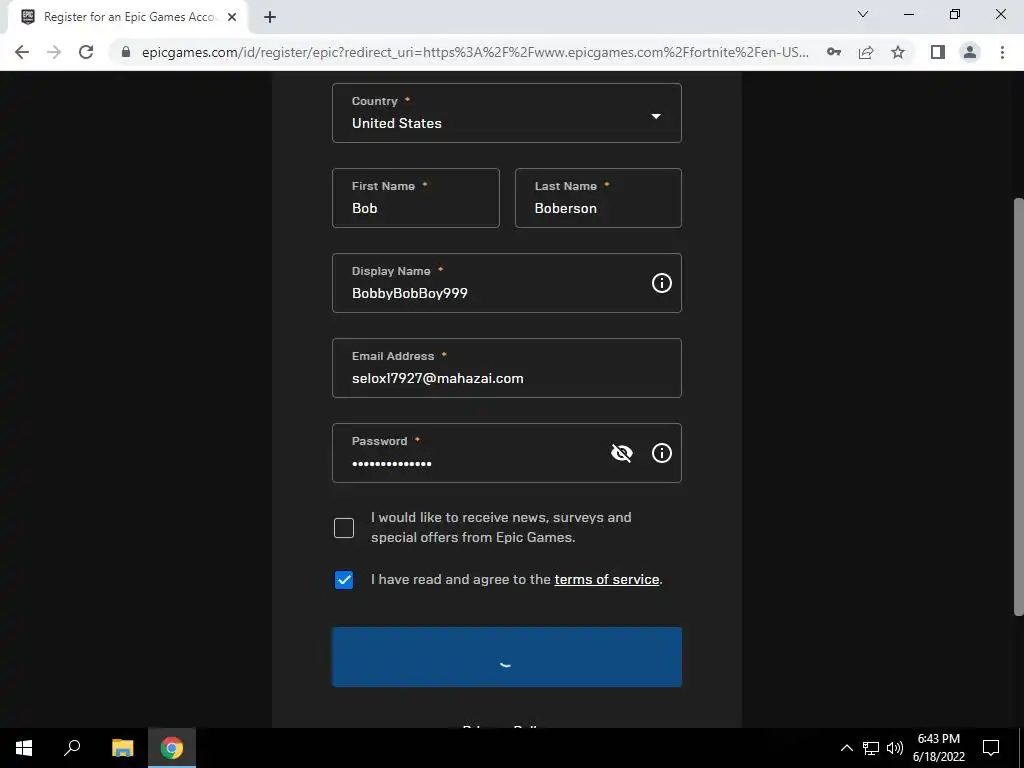Click the Last Name field
Screen dimensions: 1024x768
598,198
